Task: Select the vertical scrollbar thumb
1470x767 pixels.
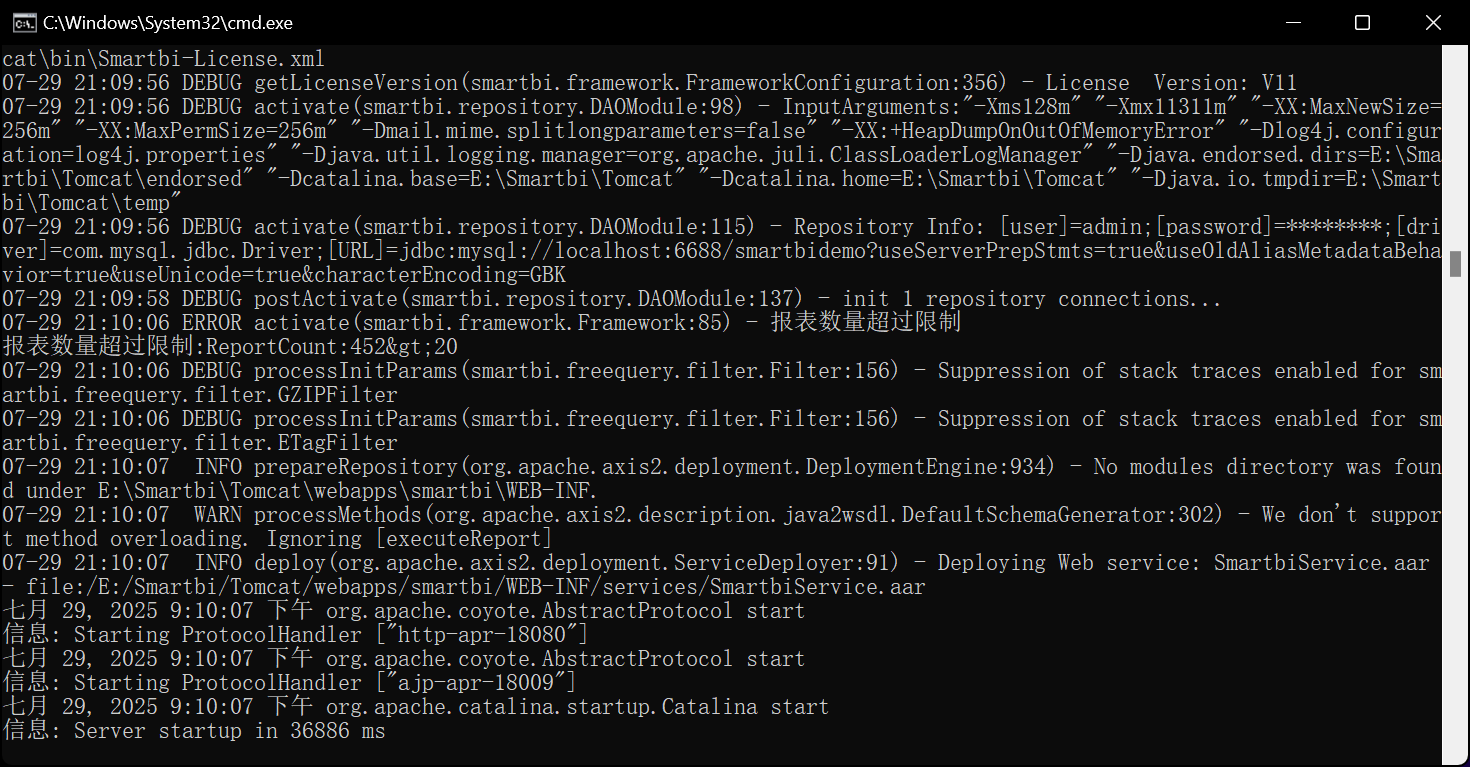Action: coord(1457,263)
